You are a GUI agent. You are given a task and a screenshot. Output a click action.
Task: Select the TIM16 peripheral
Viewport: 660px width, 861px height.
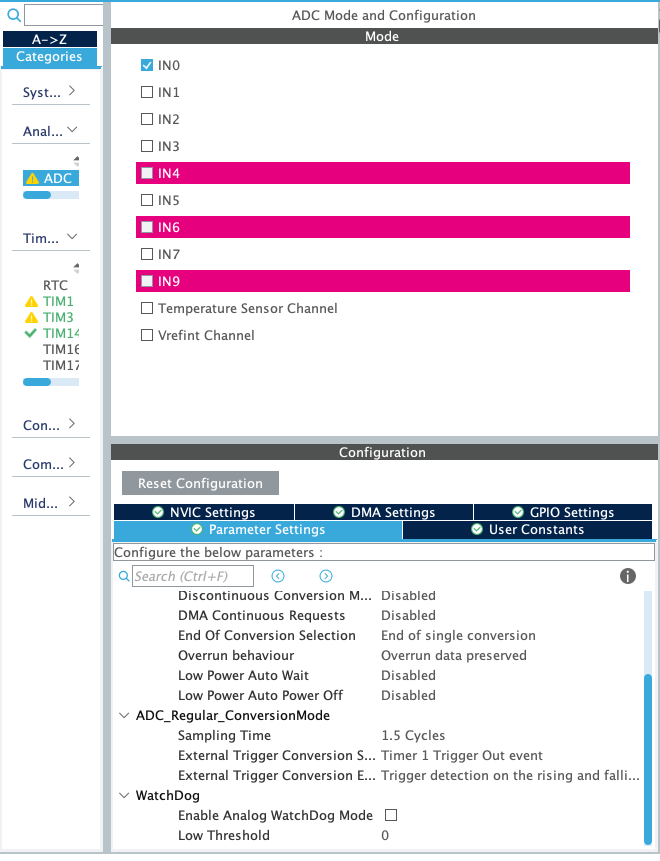(61, 349)
